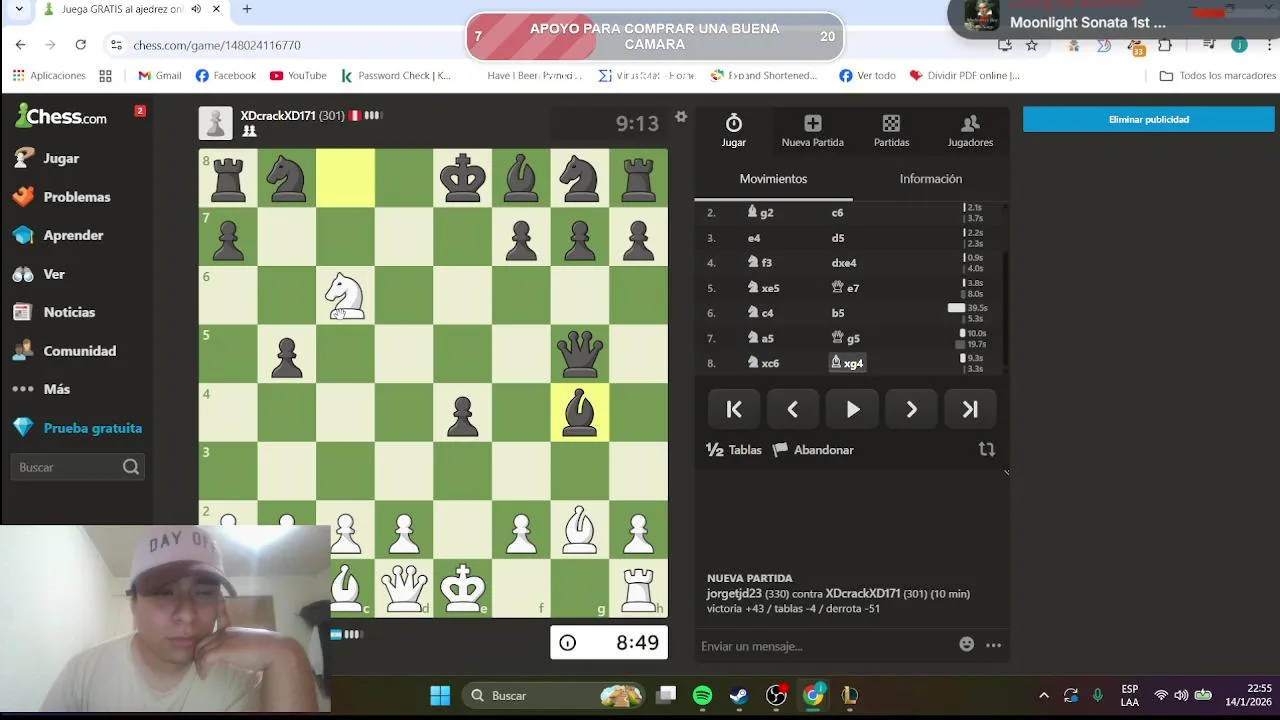
Task: Open a new browser tab
Action: 247,9
